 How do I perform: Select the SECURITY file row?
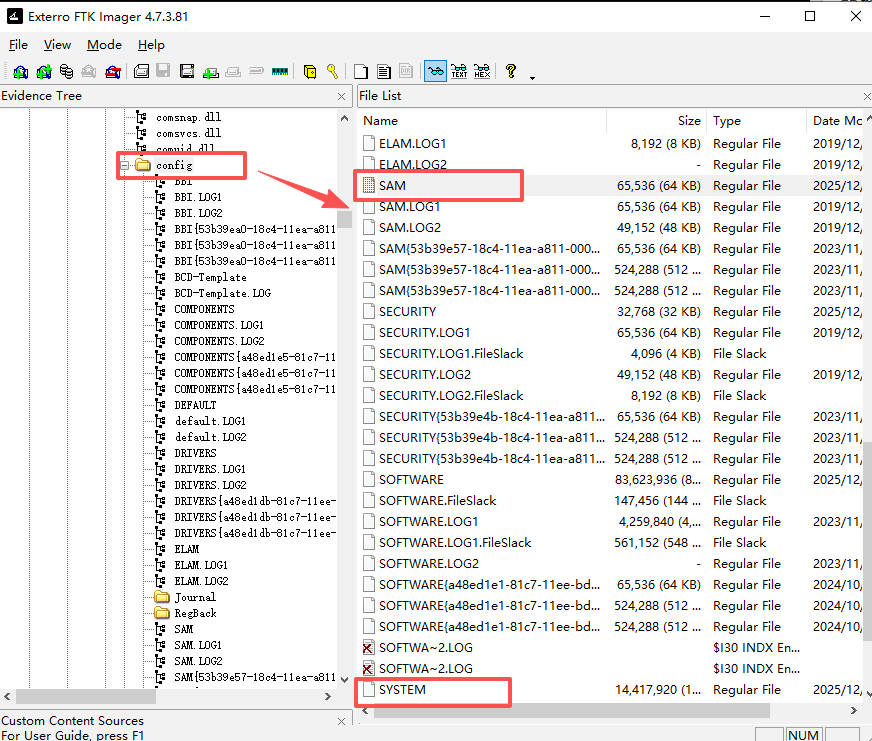point(612,312)
